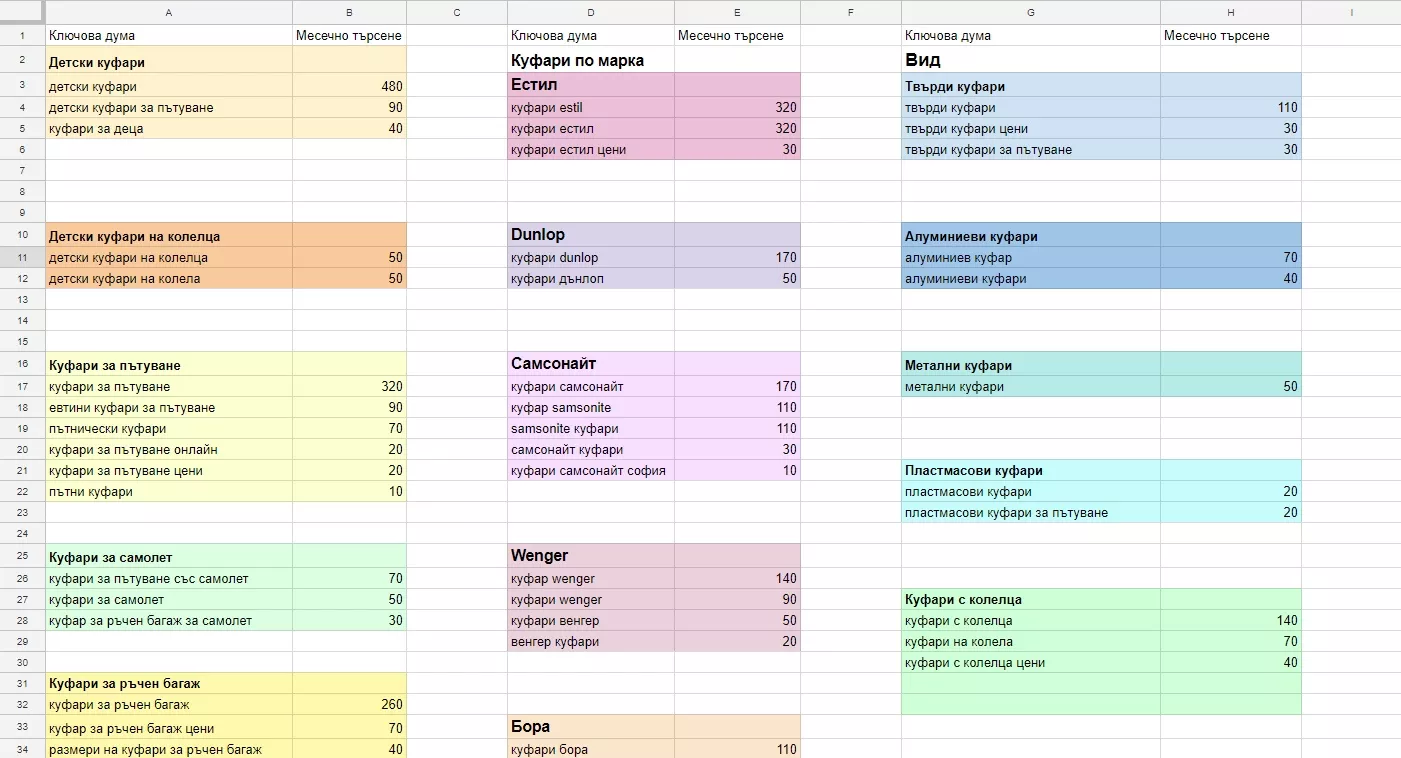Click the 'Твърди куфари' heading cell
This screenshot has height=758, width=1401.
click(x=1031, y=86)
